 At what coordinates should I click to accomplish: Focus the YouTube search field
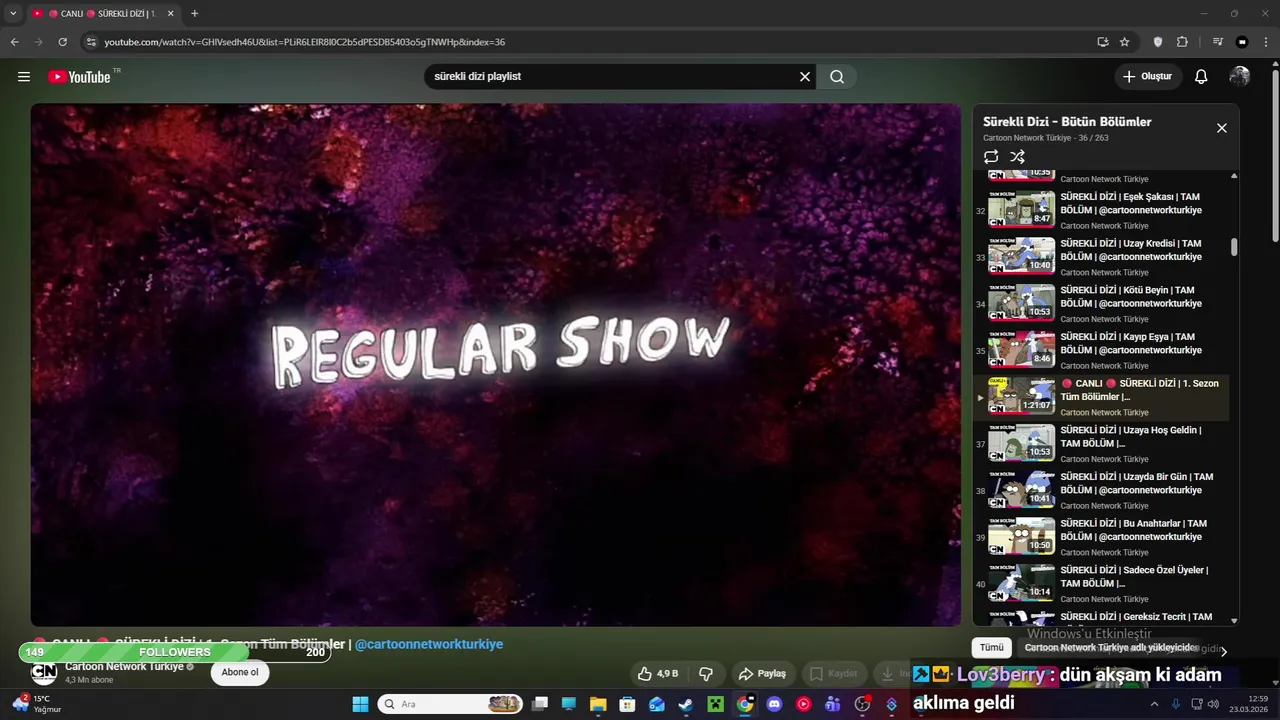click(x=610, y=76)
